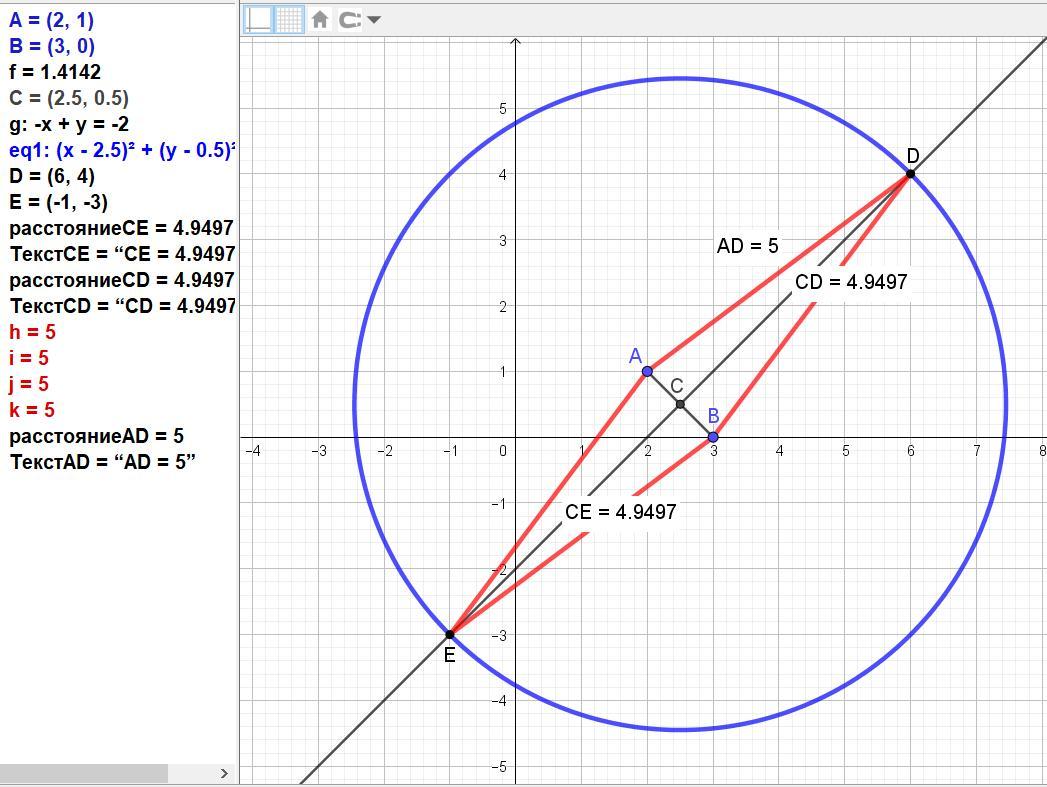Select 'i = 5' segment entry

(x=29, y=358)
